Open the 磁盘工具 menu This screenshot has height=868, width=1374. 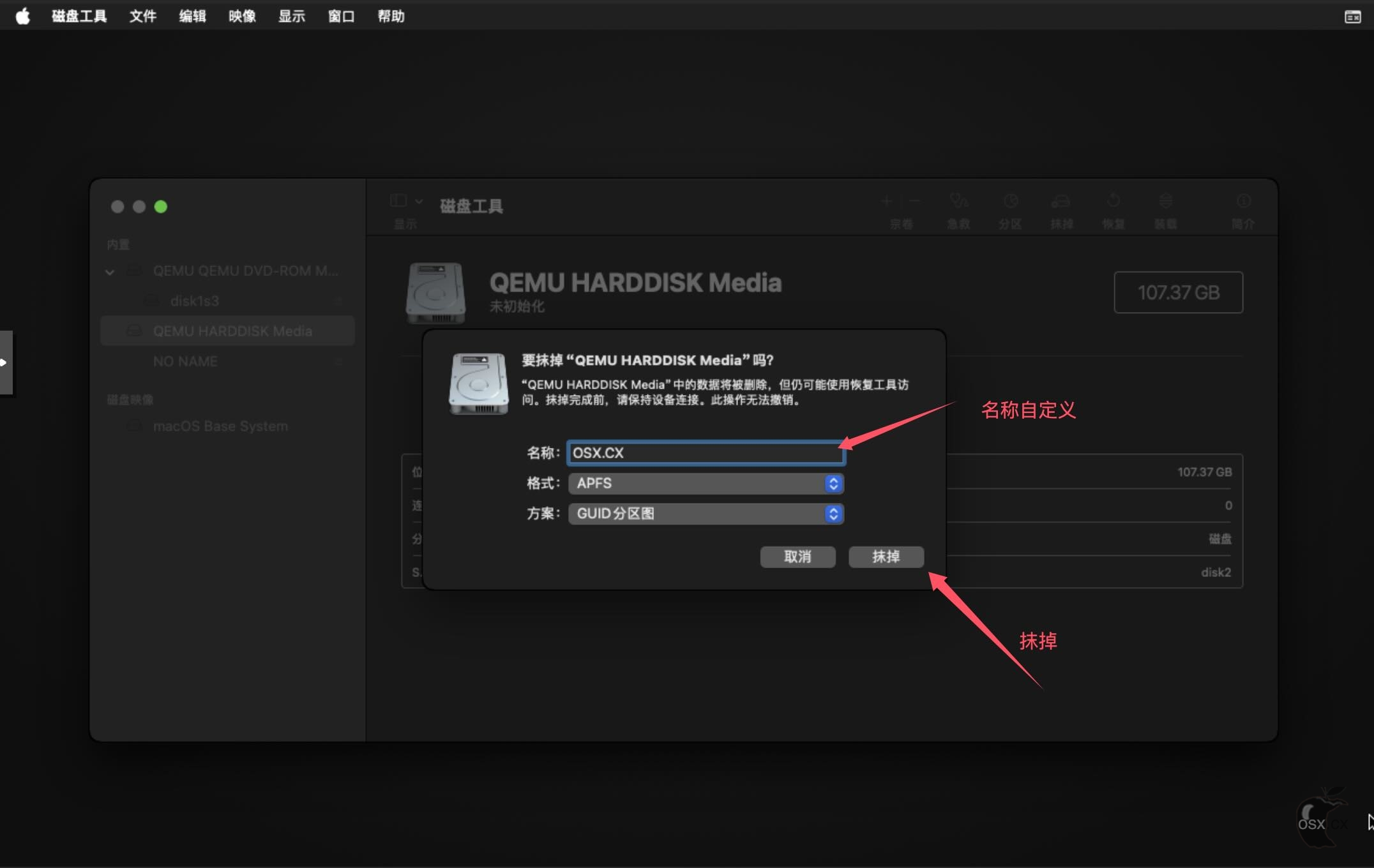coord(79,16)
